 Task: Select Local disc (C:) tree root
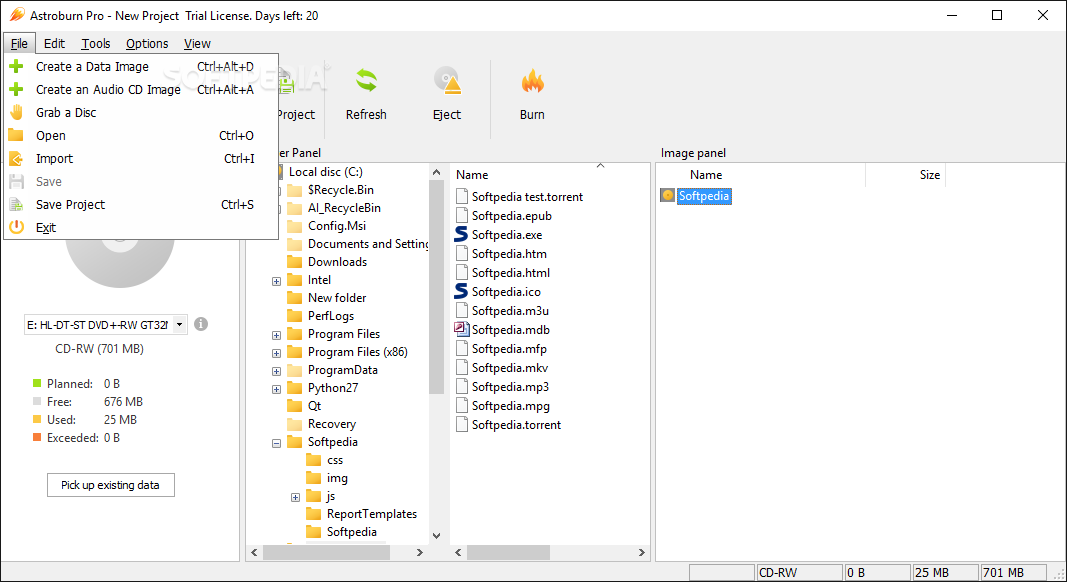click(325, 172)
